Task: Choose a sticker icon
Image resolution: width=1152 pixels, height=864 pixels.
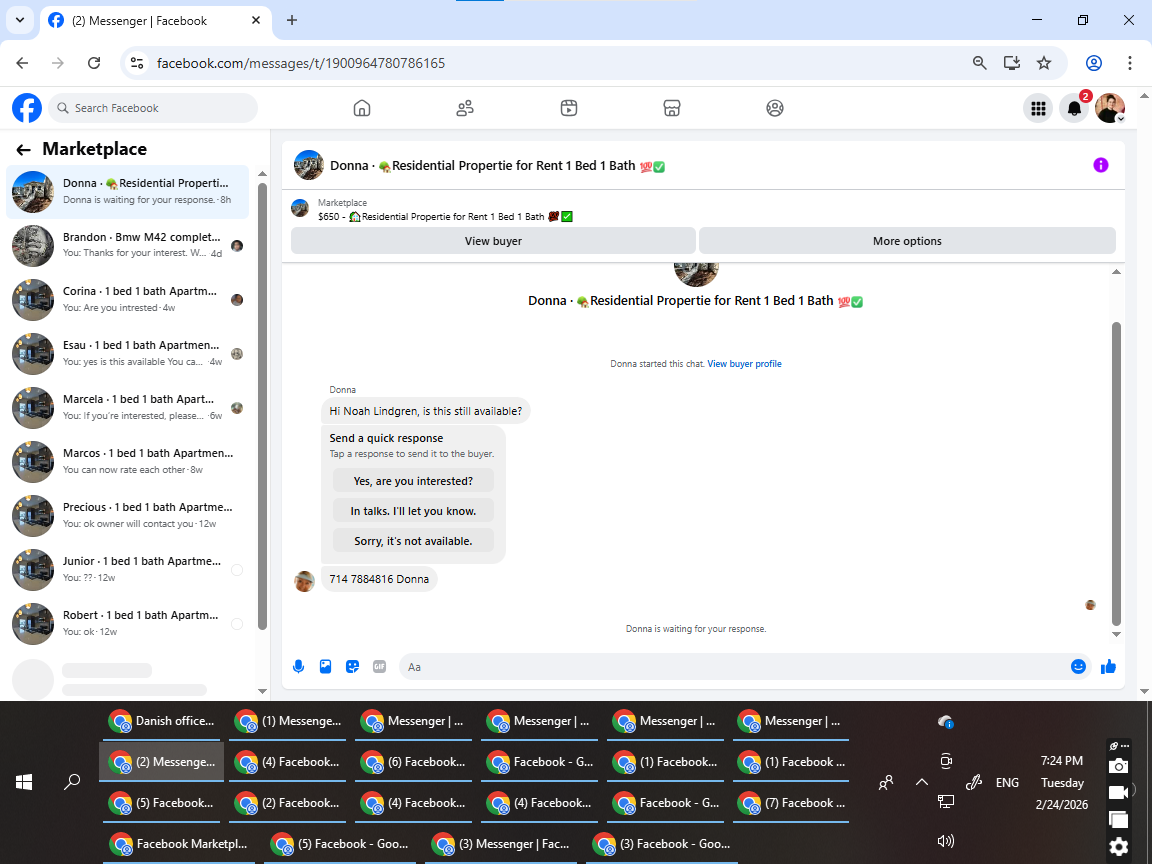Action: coord(353,666)
